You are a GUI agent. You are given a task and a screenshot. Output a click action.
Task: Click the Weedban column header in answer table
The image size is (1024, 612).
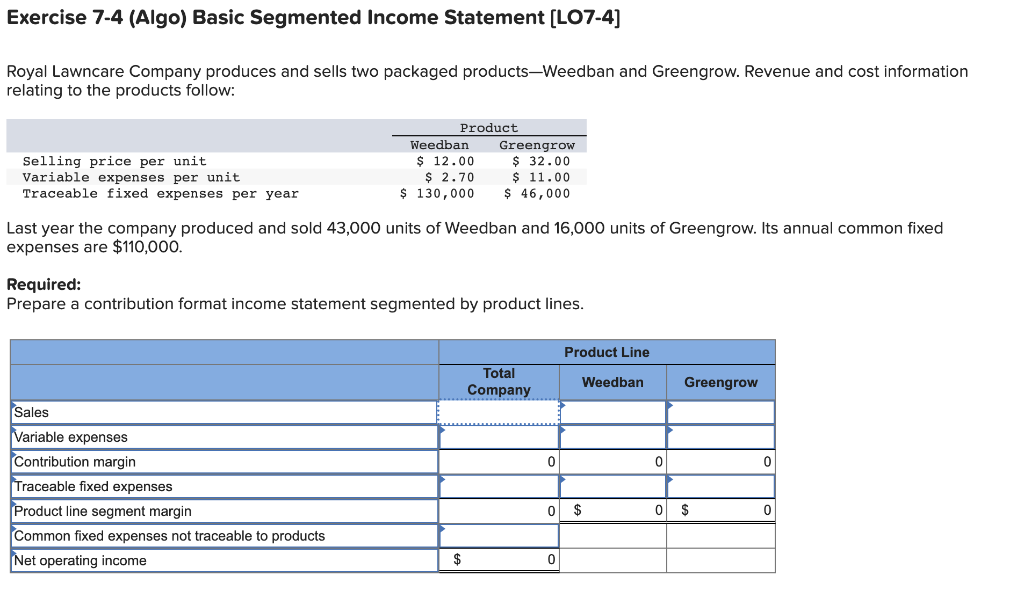[613, 382]
